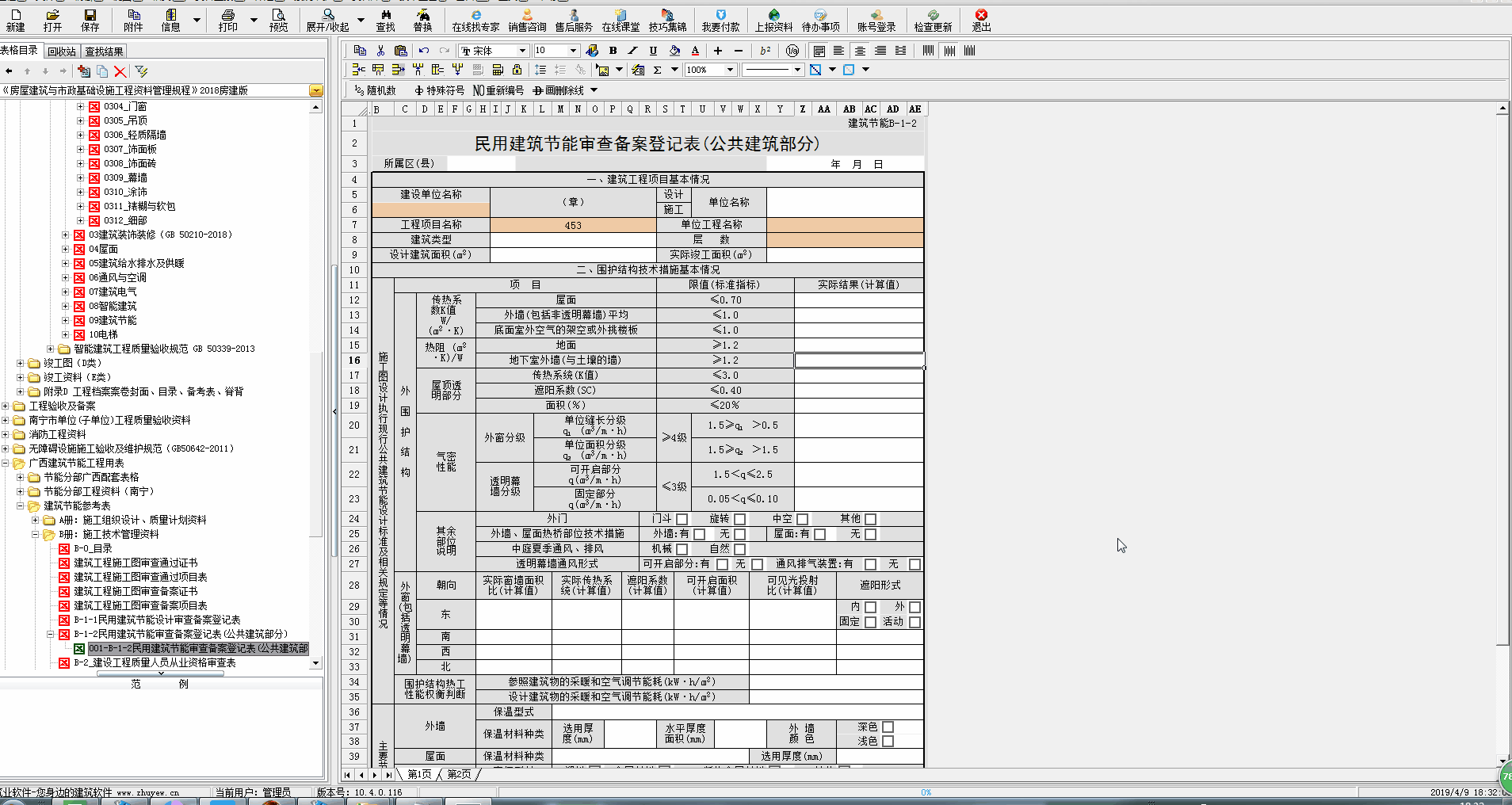Click the red X delete button above the catalog
The width and height of the screenshot is (1512, 805).
tap(120, 71)
